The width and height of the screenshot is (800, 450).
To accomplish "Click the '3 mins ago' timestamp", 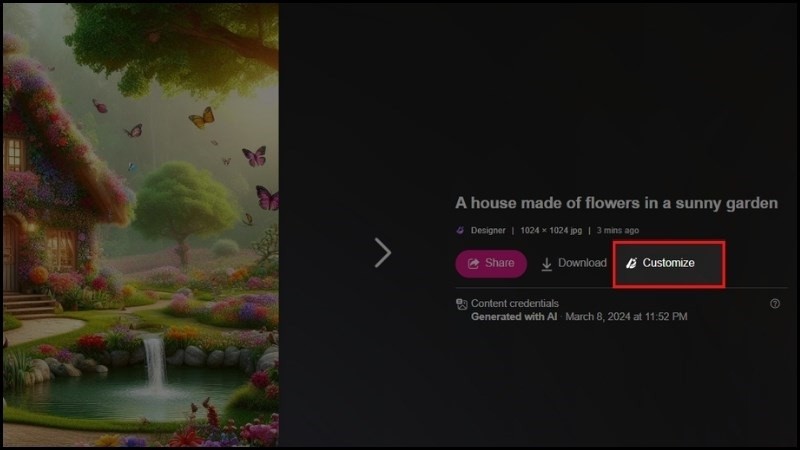I will pos(617,231).
